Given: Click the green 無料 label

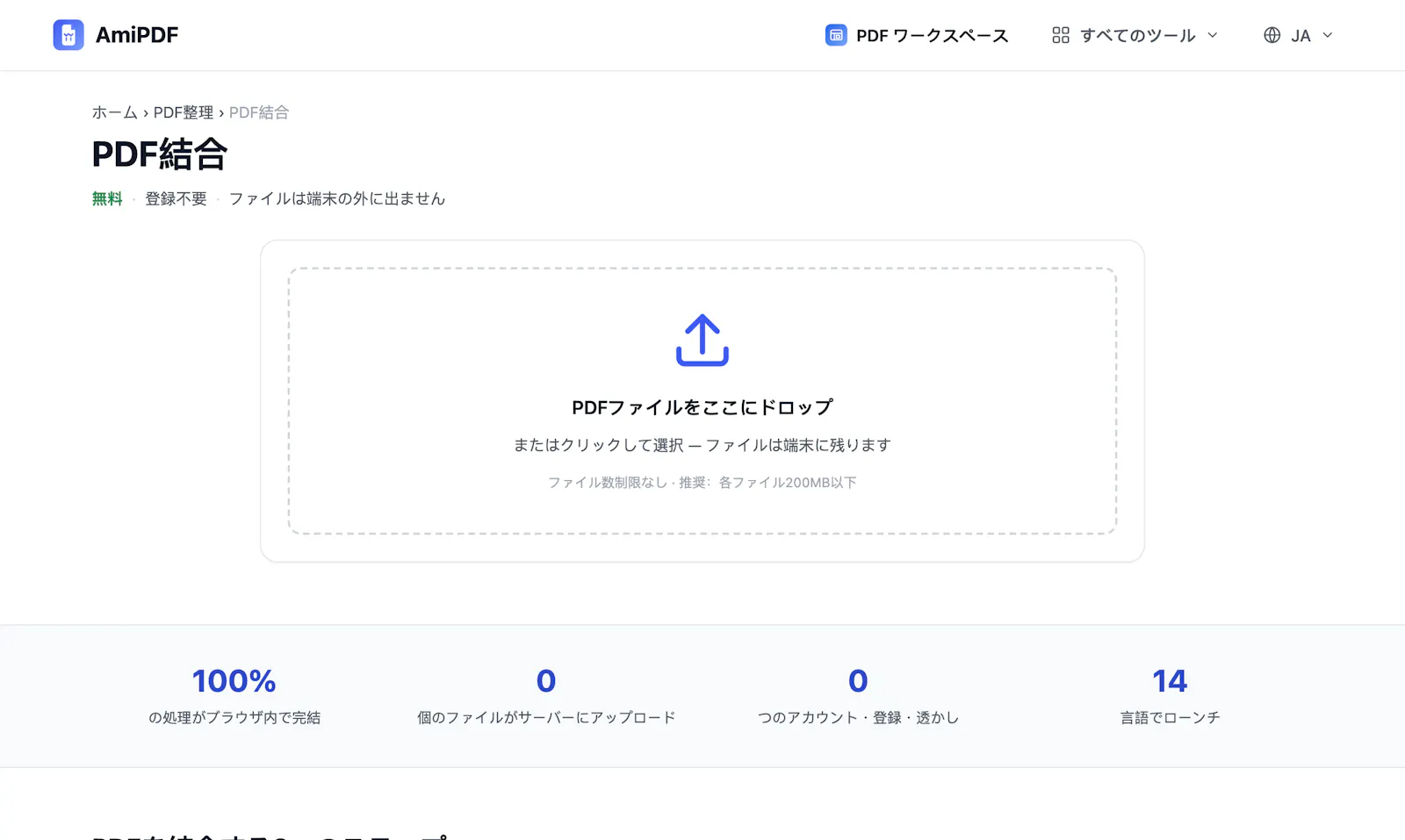Looking at the screenshot, I should [x=107, y=199].
